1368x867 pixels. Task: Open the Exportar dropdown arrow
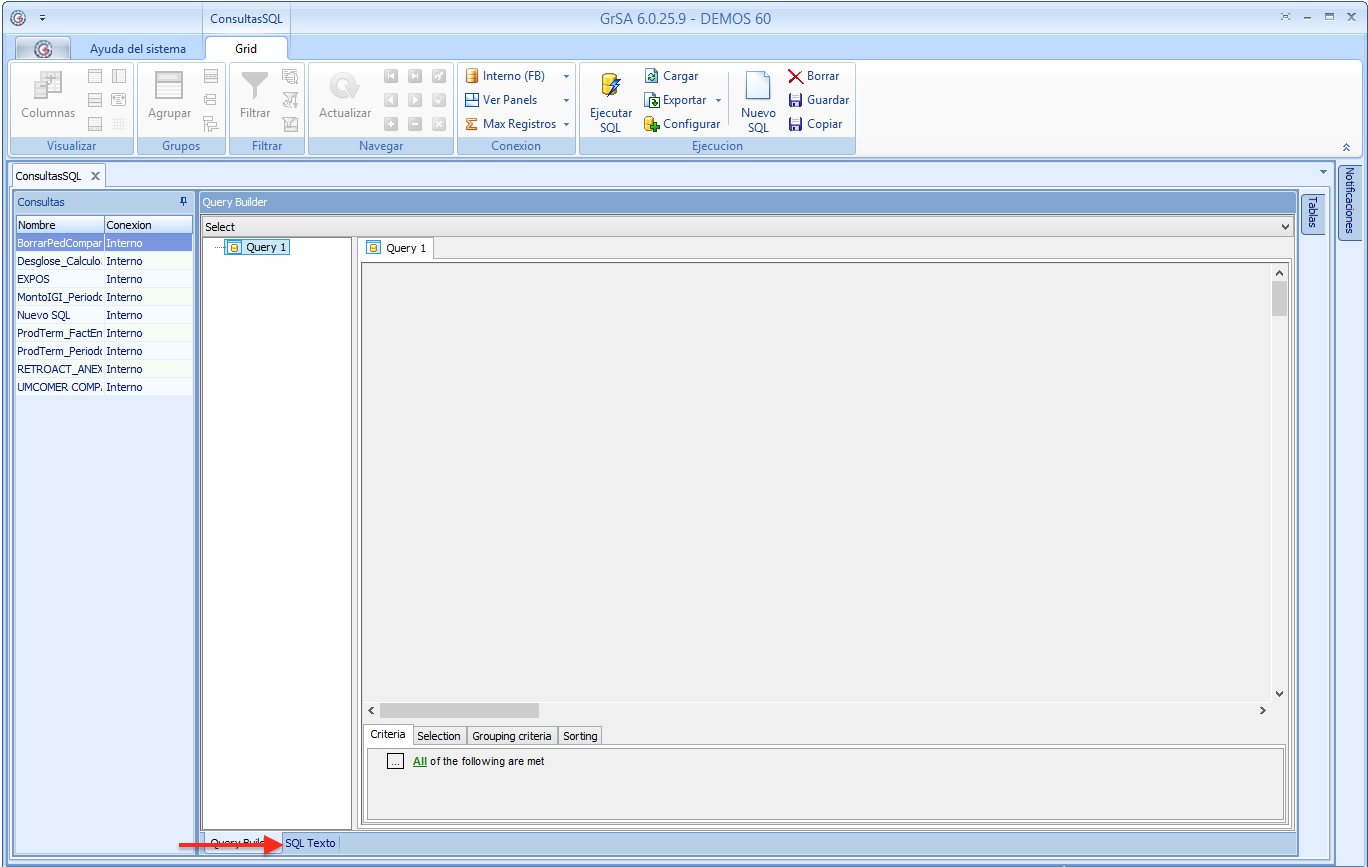pyautogui.click(x=718, y=100)
